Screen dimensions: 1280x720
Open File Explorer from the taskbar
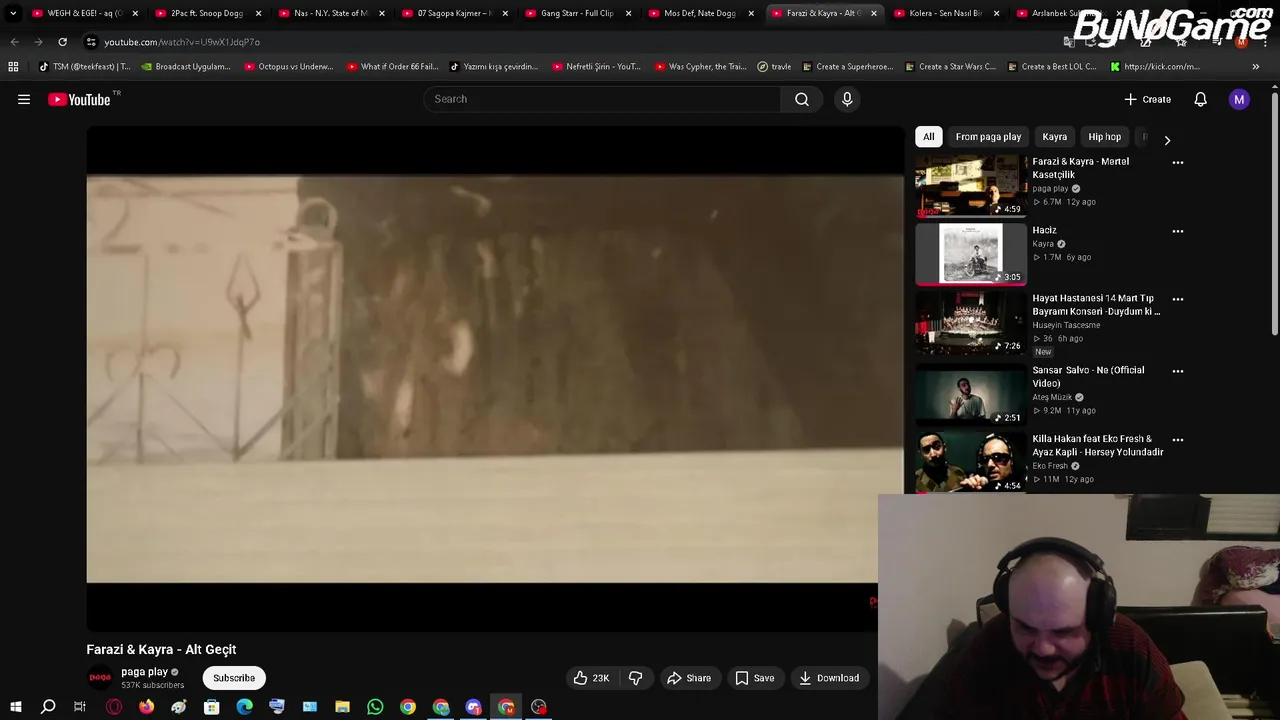(342, 707)
